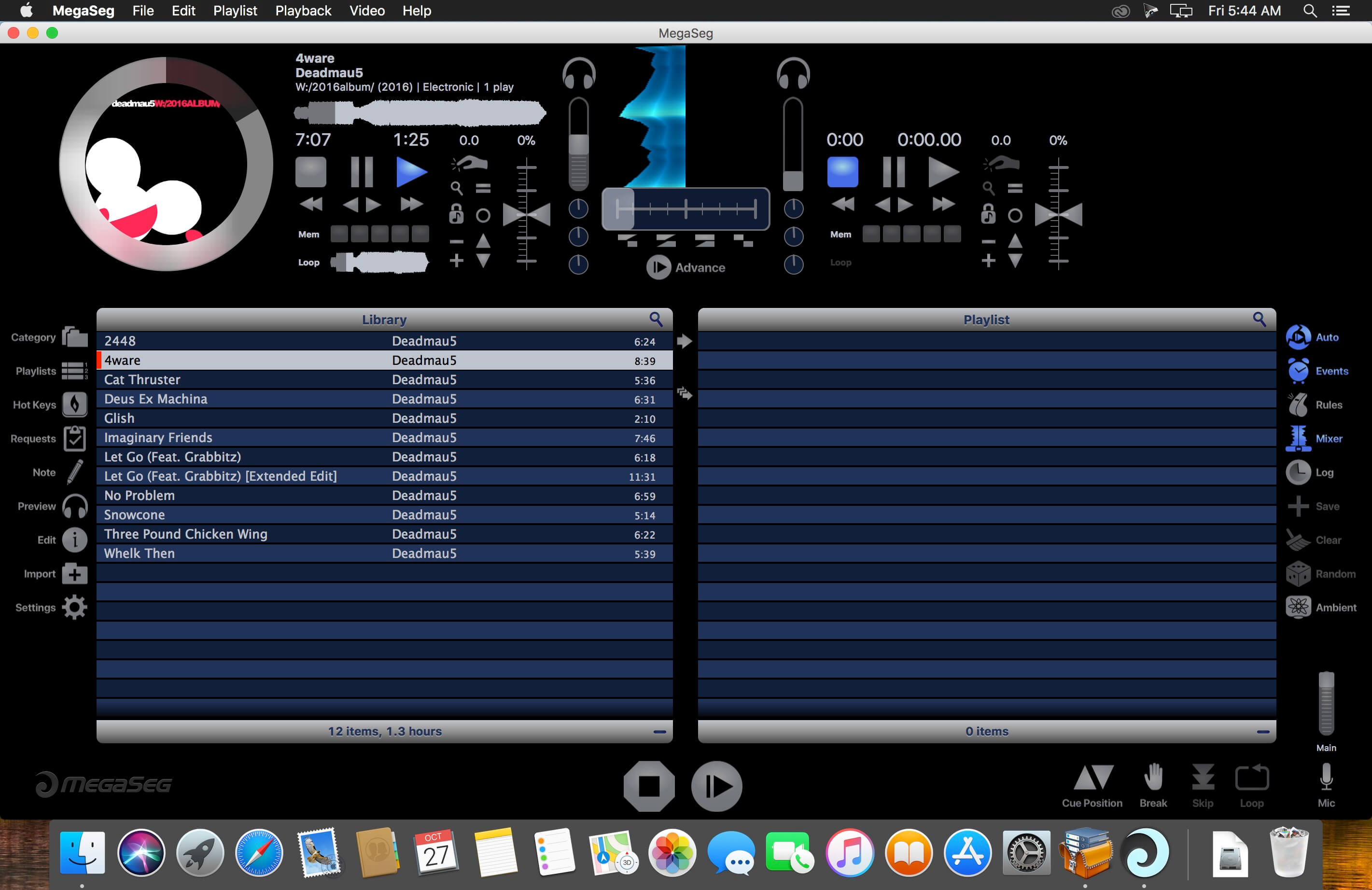Pause the left deck
Viewport: 1372px width, 890px height.
pyautogui.click(x=362, y=172)
